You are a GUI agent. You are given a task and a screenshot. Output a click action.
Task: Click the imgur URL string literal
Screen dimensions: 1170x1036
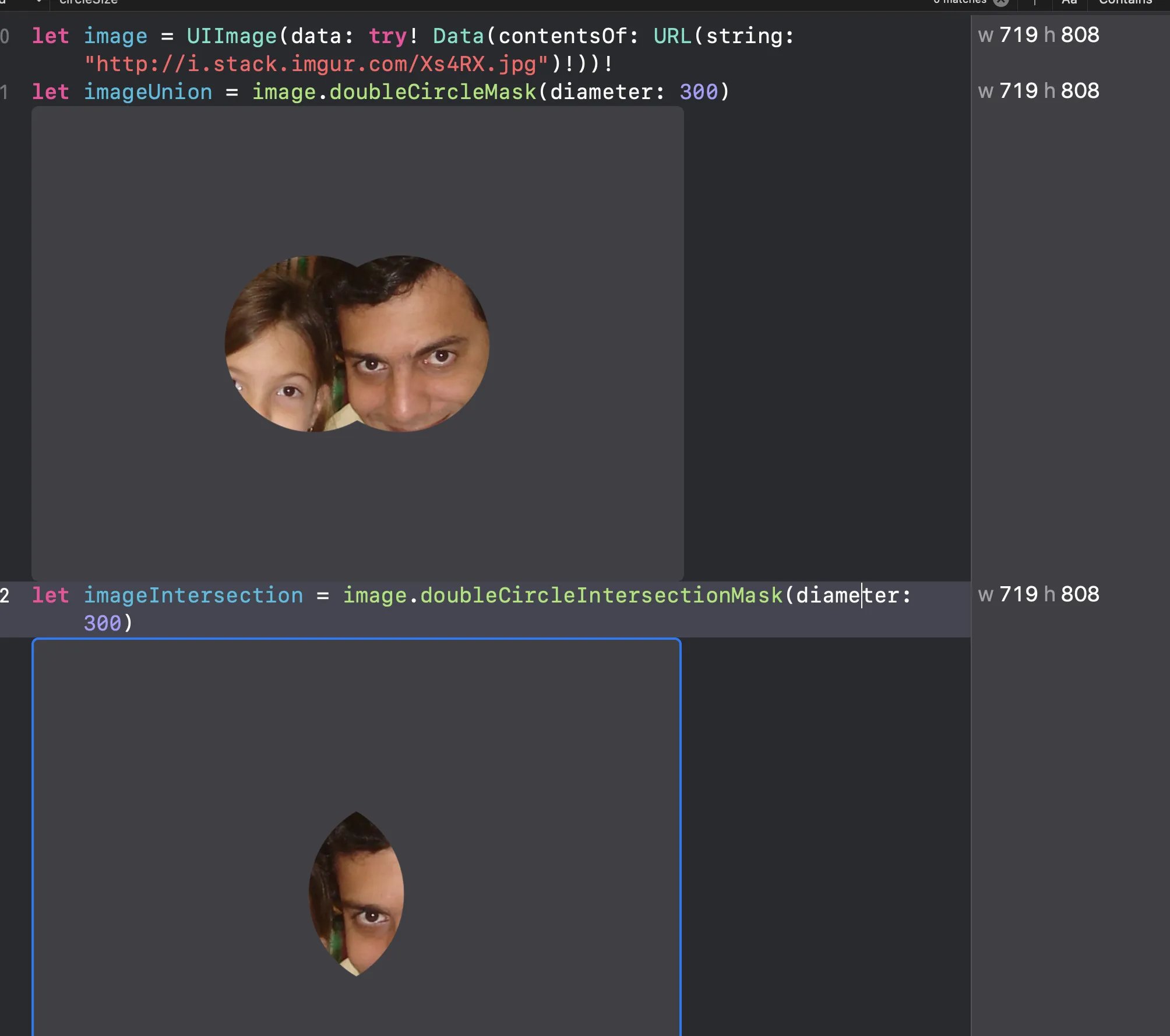[316, 64]
